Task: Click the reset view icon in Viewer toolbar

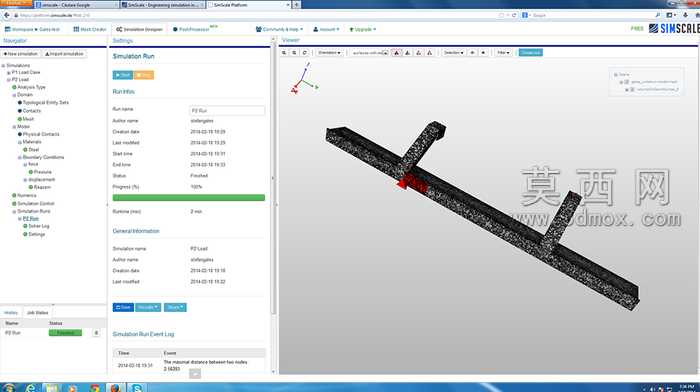Action: (305, 53)
